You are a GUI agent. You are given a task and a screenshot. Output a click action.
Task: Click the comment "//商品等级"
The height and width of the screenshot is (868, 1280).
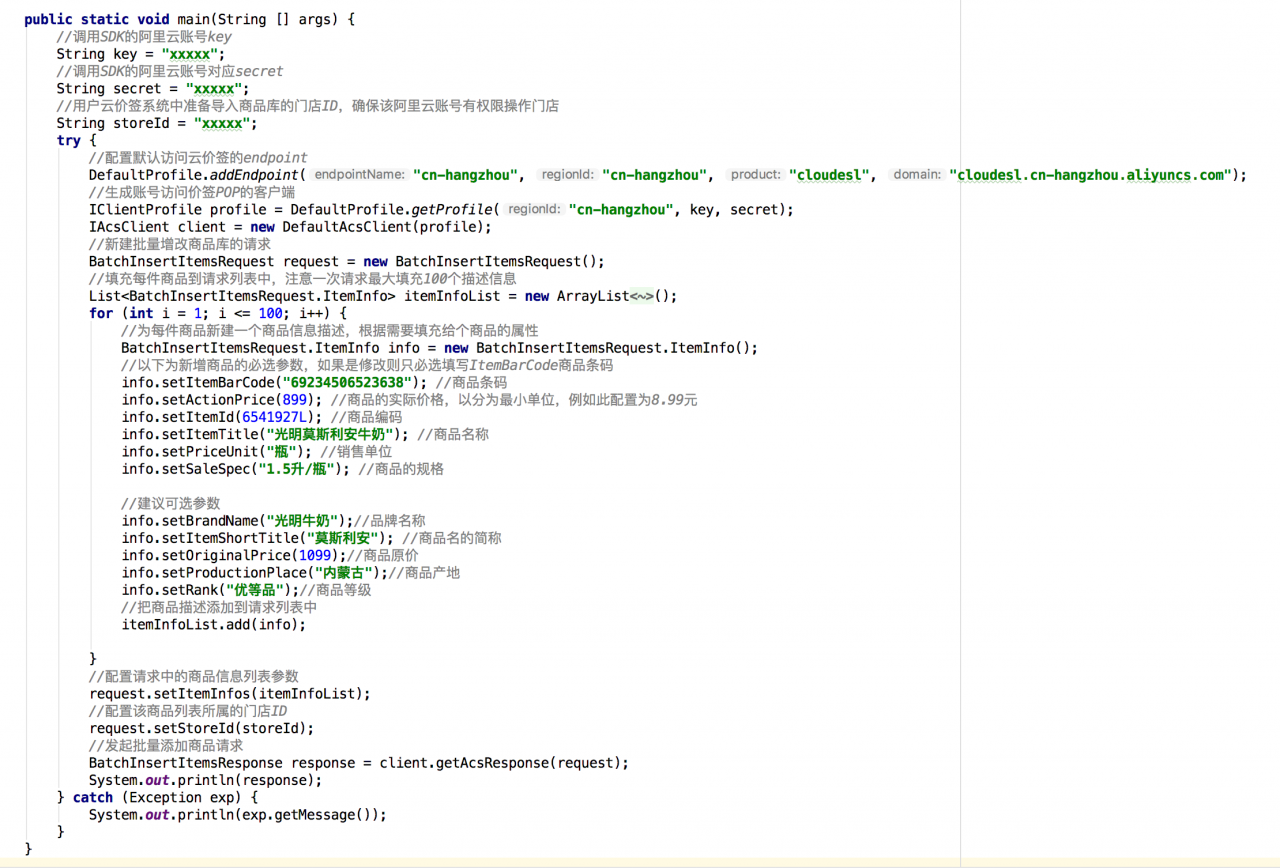pyautogui.click(x=336, y=589)
